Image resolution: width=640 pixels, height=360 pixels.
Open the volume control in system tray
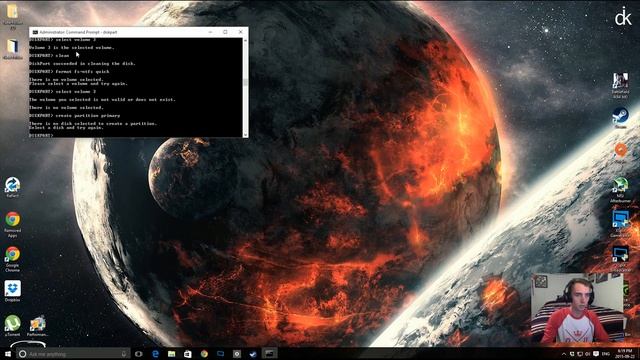588,354
